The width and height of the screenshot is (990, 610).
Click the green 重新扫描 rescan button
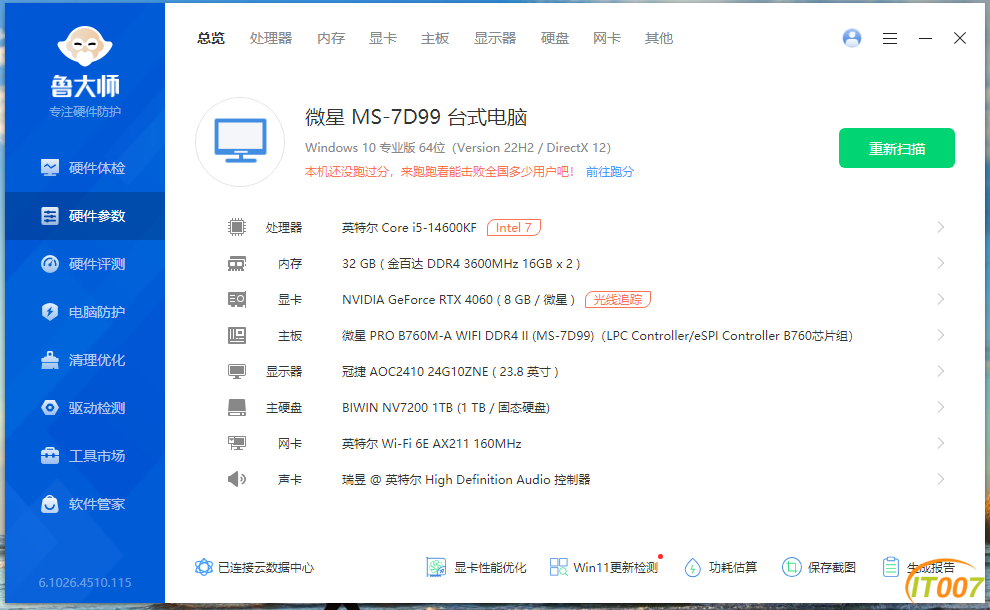point(896,148)
